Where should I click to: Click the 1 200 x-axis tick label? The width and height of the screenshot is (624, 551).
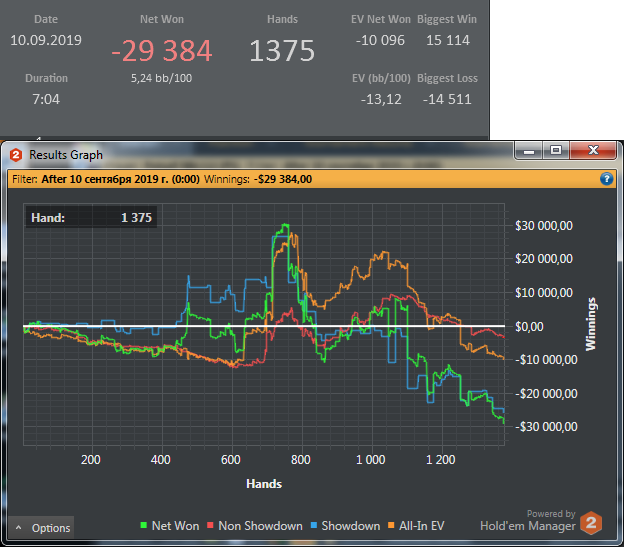click(x=441, y=459)
